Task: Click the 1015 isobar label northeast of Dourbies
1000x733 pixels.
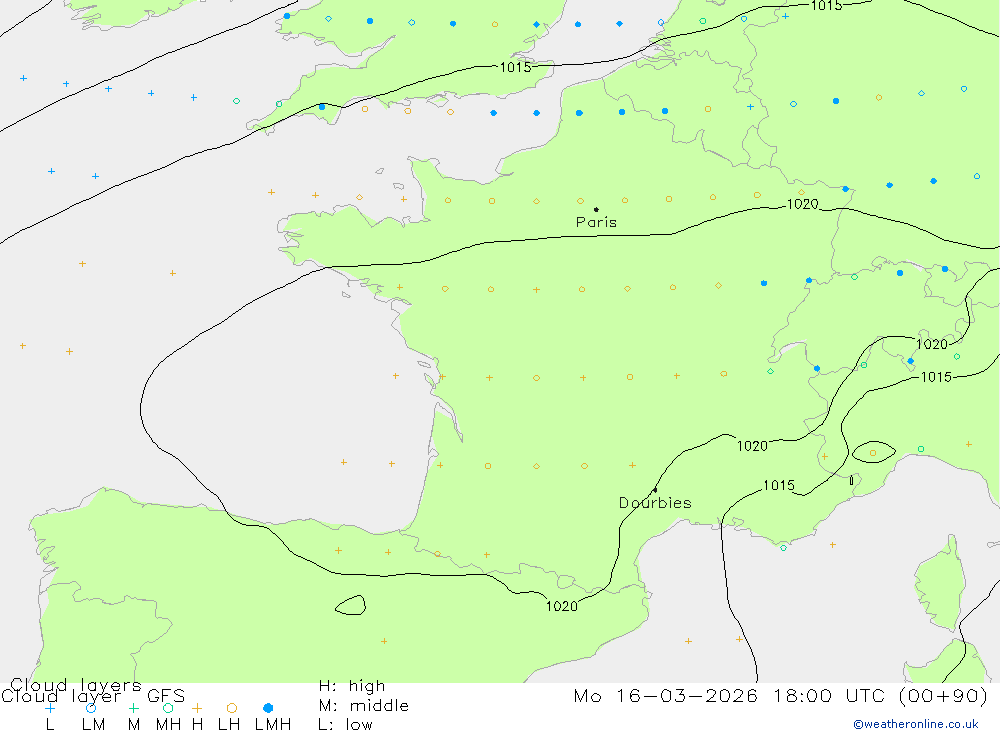Action: (x=779, y=485)
